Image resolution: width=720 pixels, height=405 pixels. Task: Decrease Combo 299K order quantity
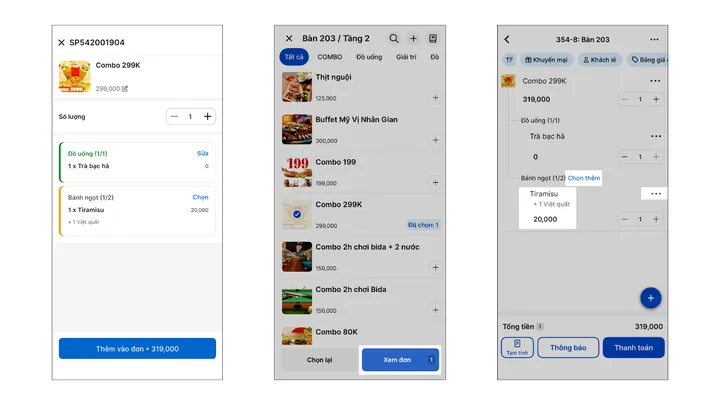(x=624, y=99)
